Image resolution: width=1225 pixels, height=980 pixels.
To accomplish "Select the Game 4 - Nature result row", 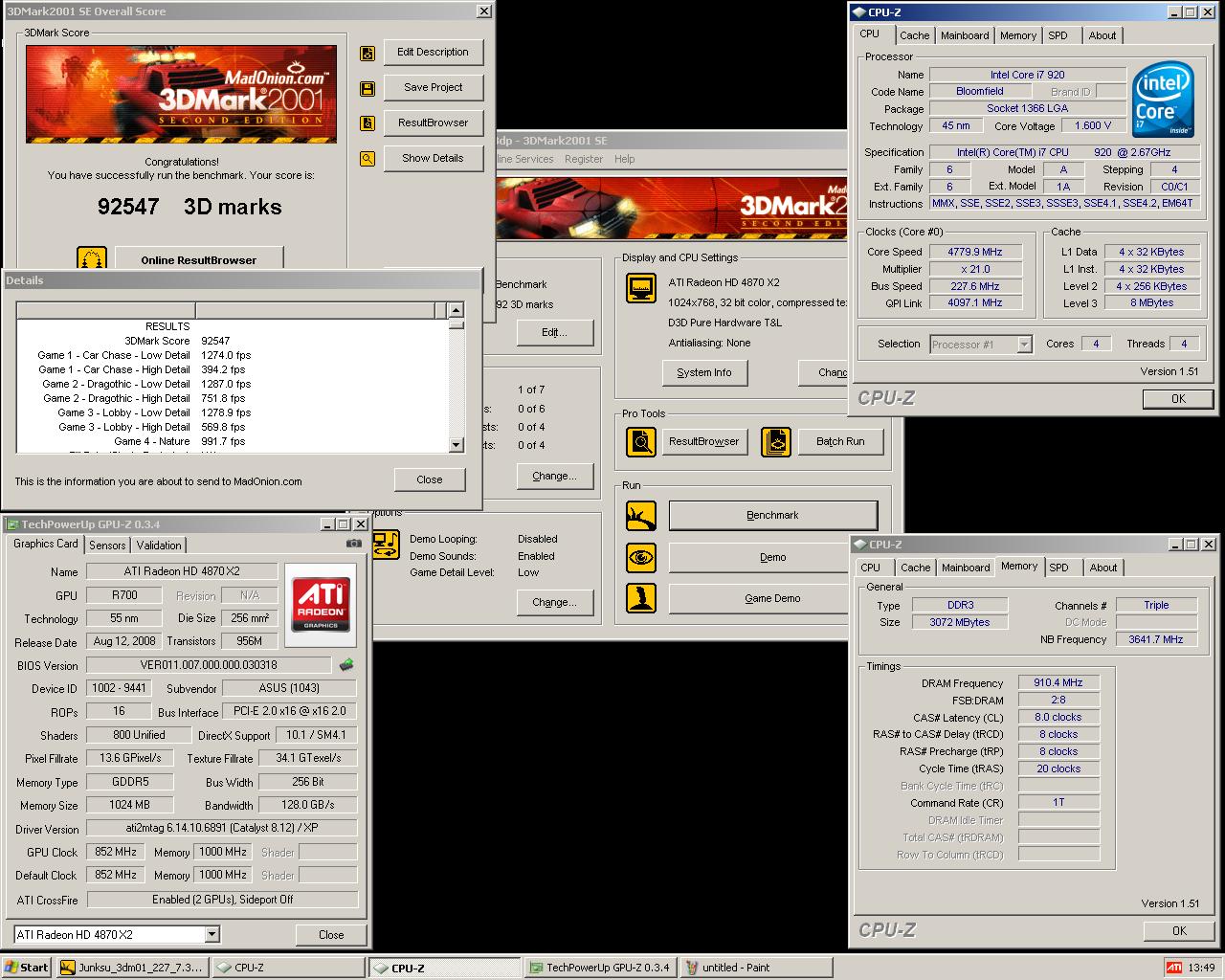I will coord(230,441).
